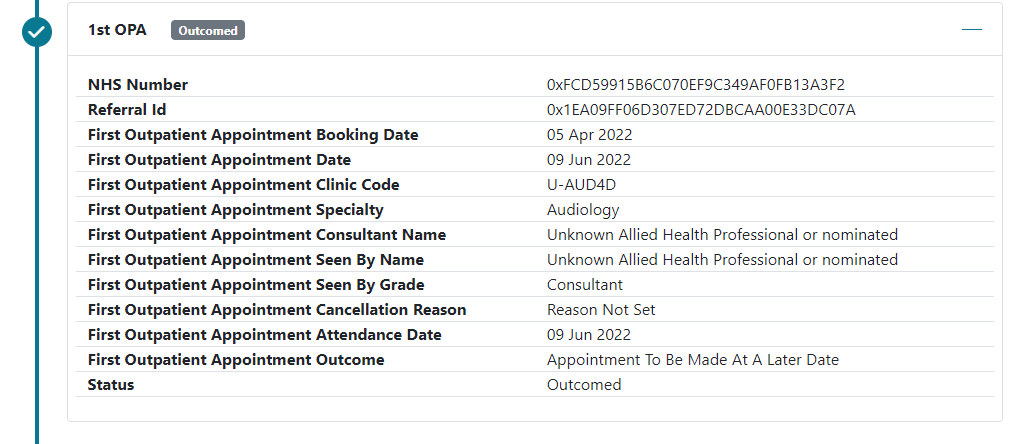Click the vertical teal timeline line
Viewport: 1011px width, 444px height.
point(37,250)
